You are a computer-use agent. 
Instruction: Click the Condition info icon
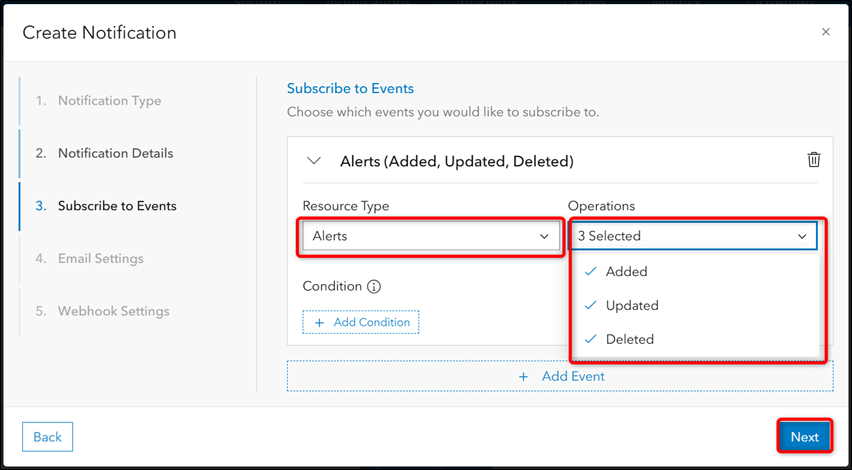(374, 287)
